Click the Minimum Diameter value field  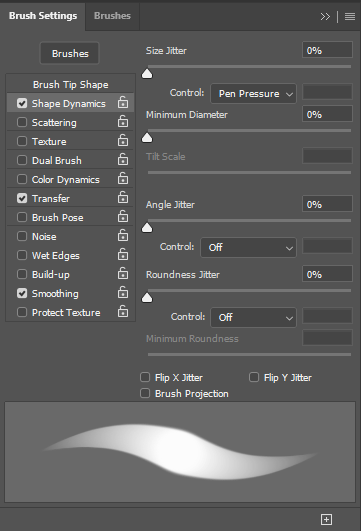(327, 114)
